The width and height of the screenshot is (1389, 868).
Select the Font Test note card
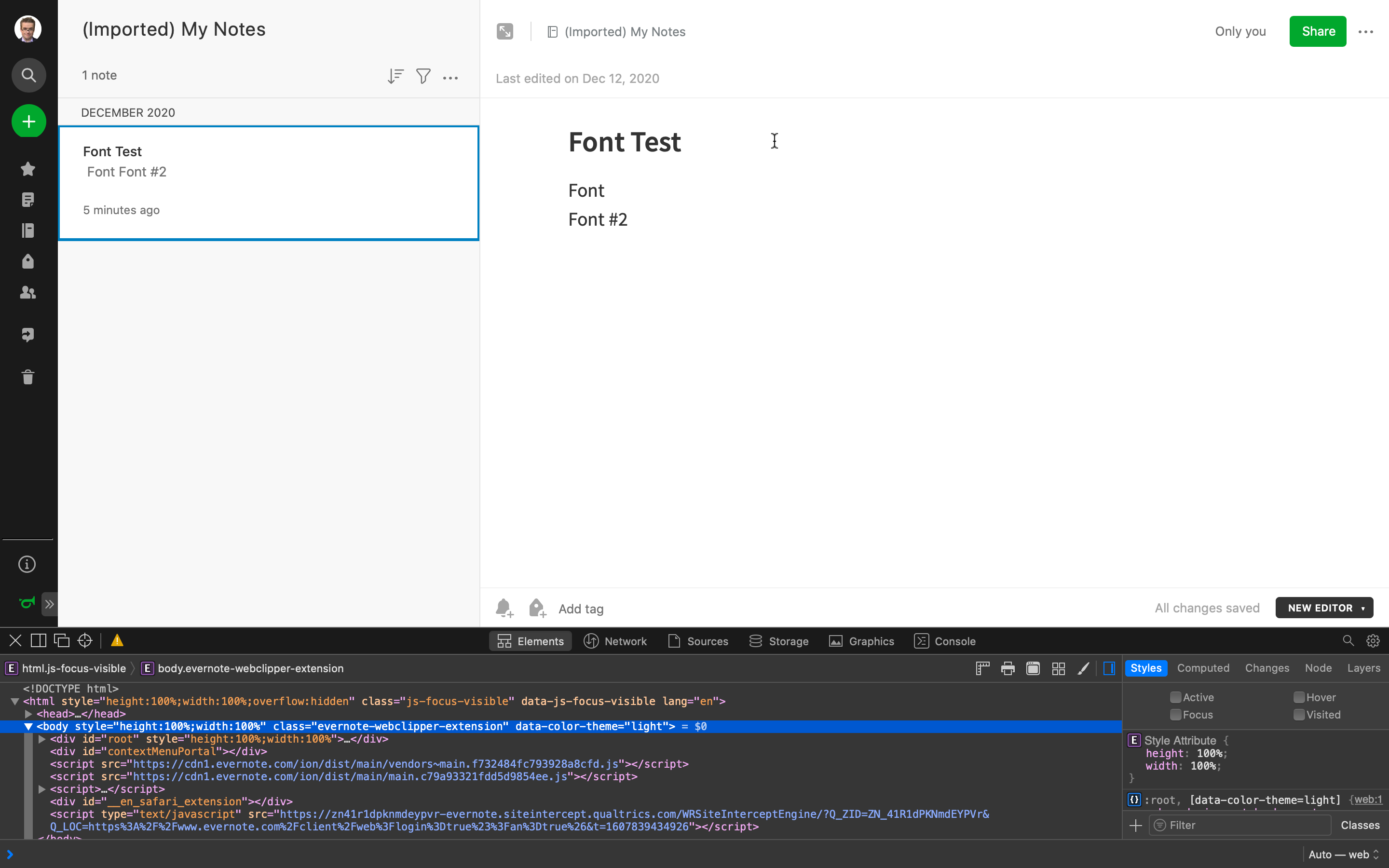269,183
